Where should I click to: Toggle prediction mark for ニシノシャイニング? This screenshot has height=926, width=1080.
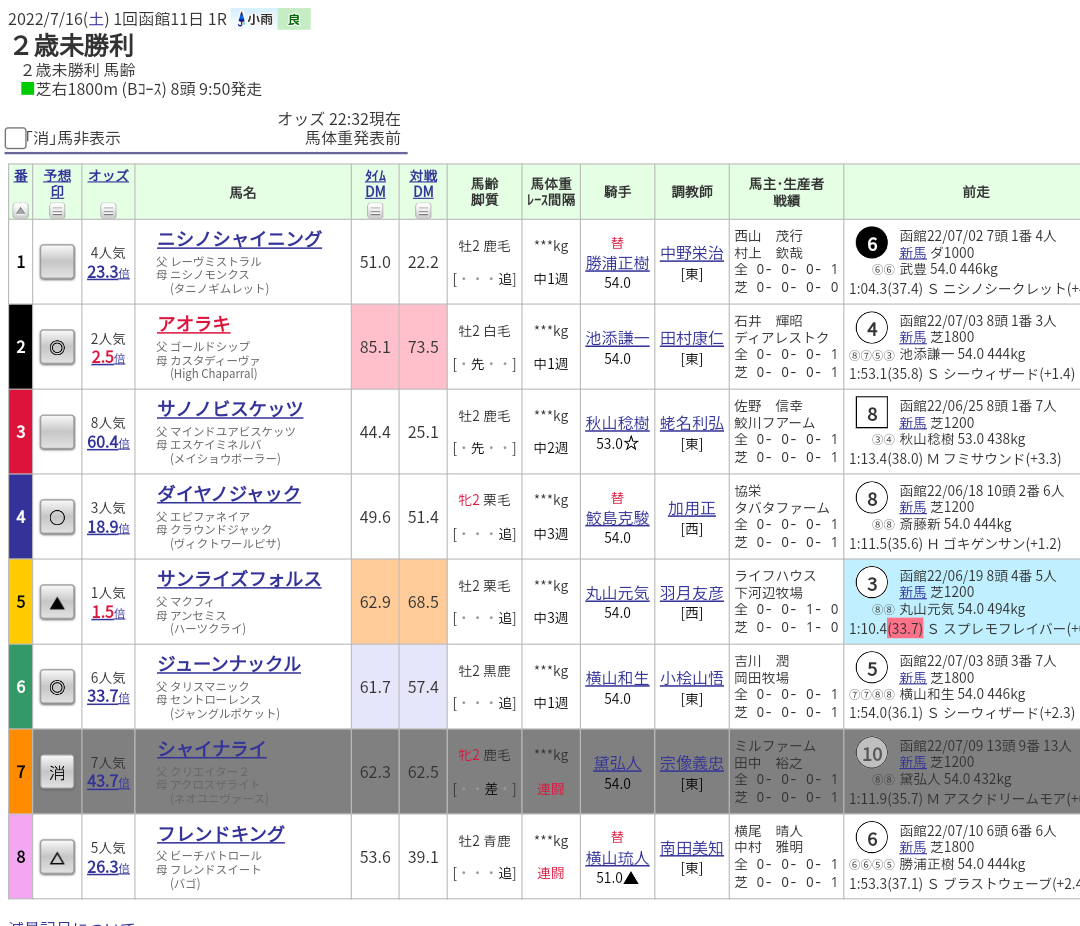pos(57,262)
